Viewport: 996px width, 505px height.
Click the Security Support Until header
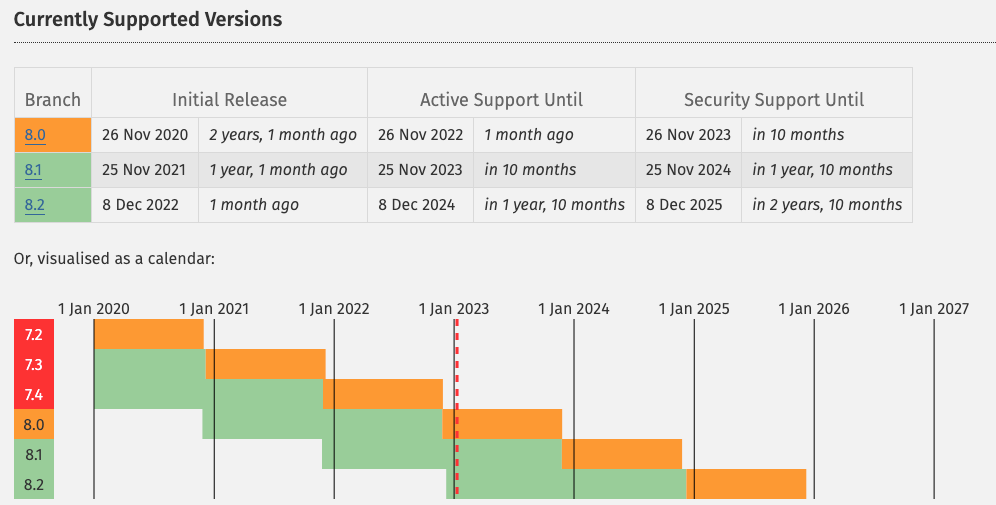point(774,100)
